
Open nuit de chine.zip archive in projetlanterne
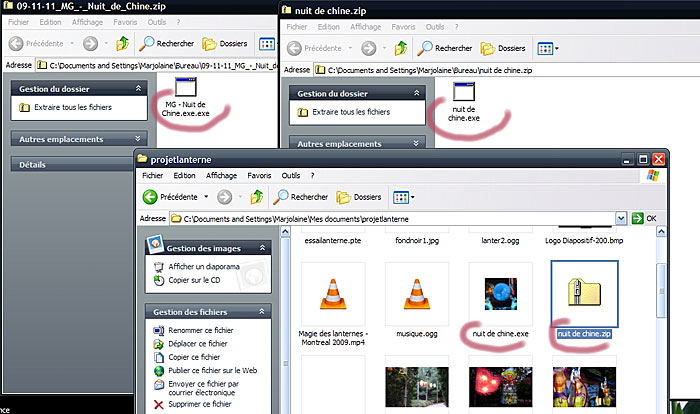point(585,293)
